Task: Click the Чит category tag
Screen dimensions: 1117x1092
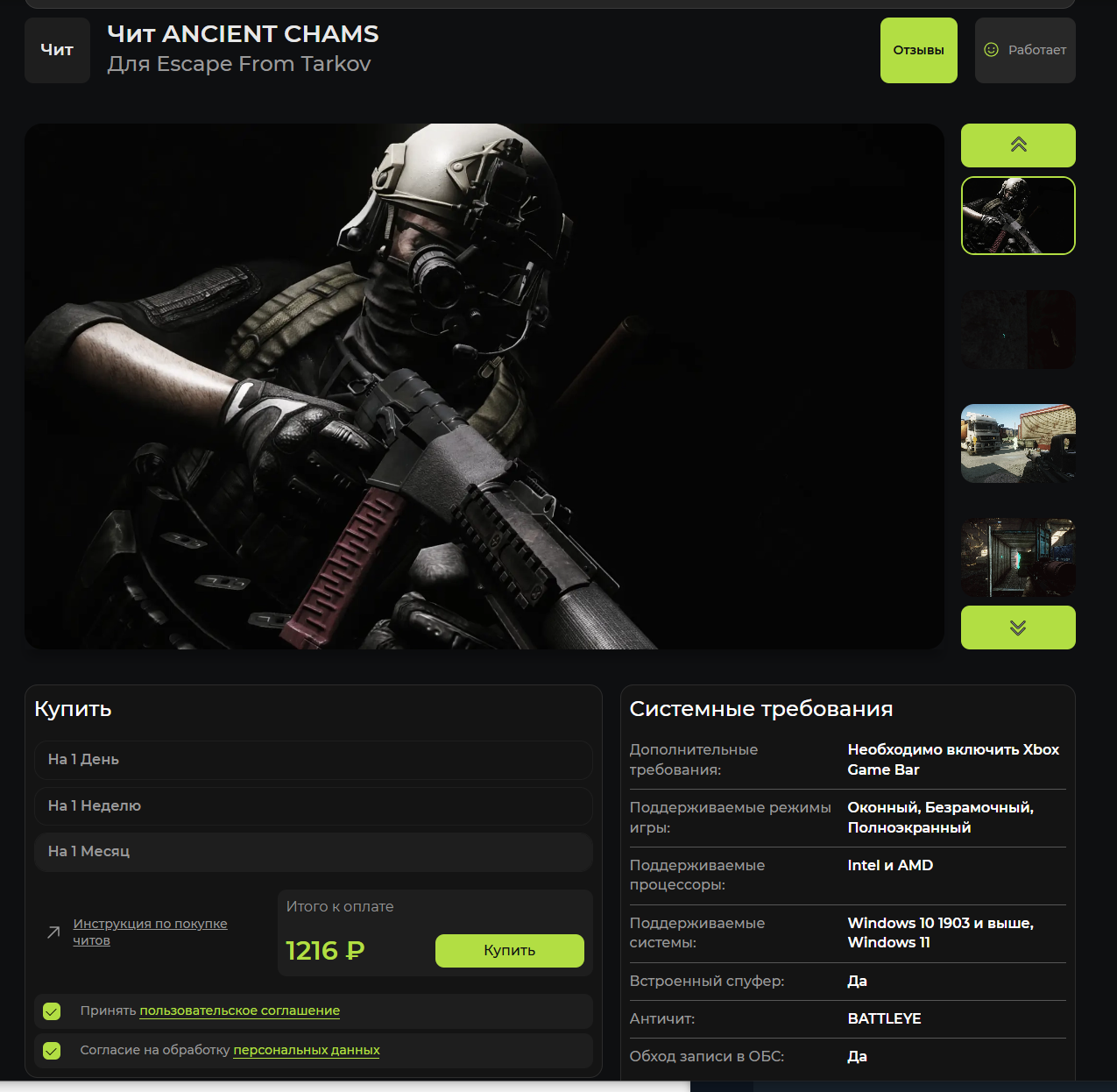Action: (x=57, y=50)
